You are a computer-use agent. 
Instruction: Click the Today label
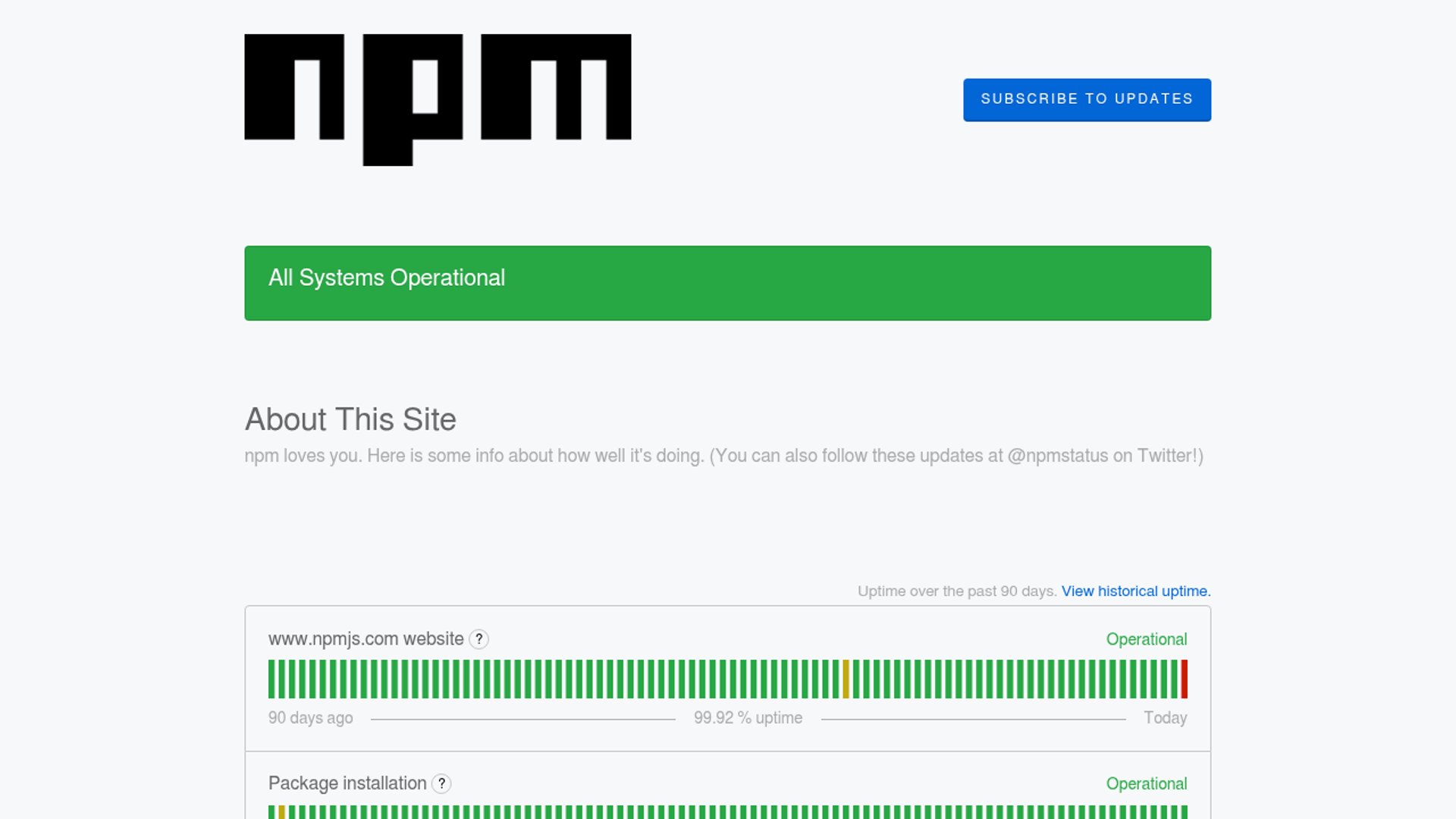pyautogui.click(x=1165, y=717)
